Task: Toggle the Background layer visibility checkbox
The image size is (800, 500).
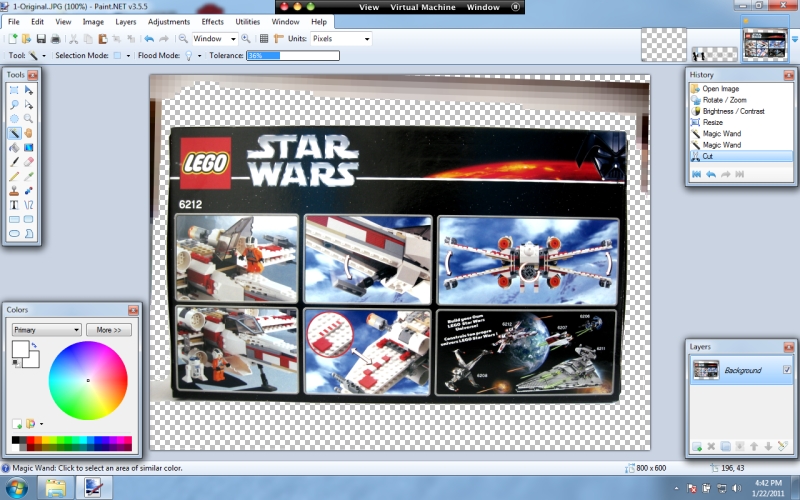Action: click(x=787, y=370)
